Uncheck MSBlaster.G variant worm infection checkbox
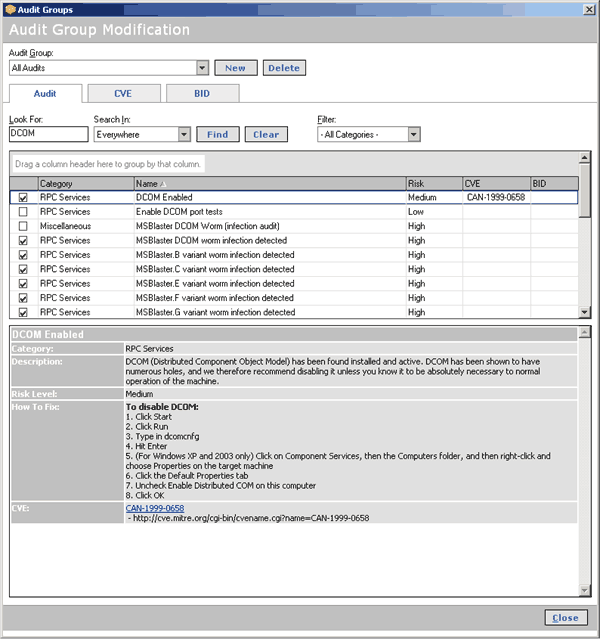This screenshot has width=600, height=639. (x=23, y=312)
